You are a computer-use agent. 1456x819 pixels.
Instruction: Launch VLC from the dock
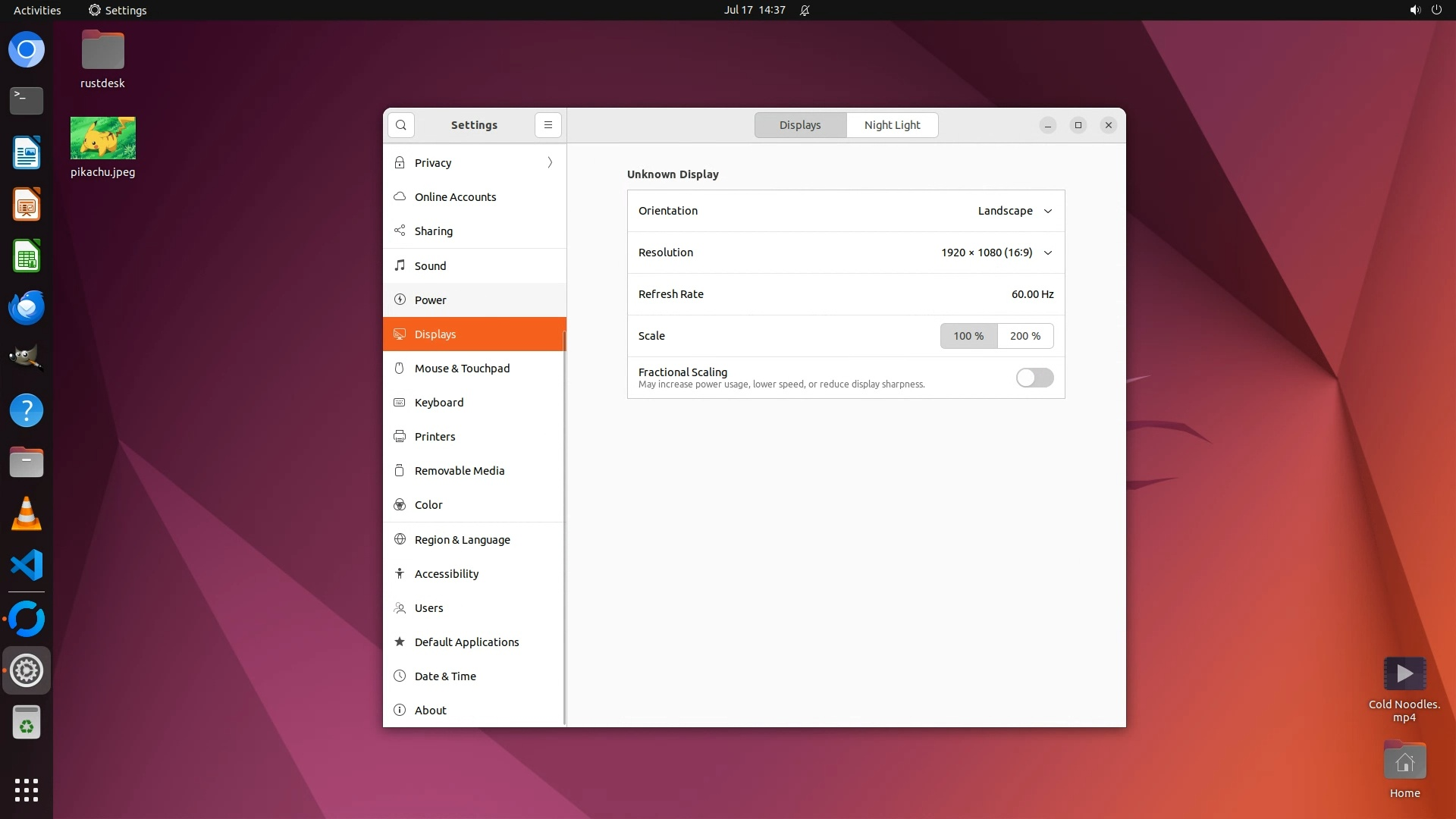tap(27, 514)
